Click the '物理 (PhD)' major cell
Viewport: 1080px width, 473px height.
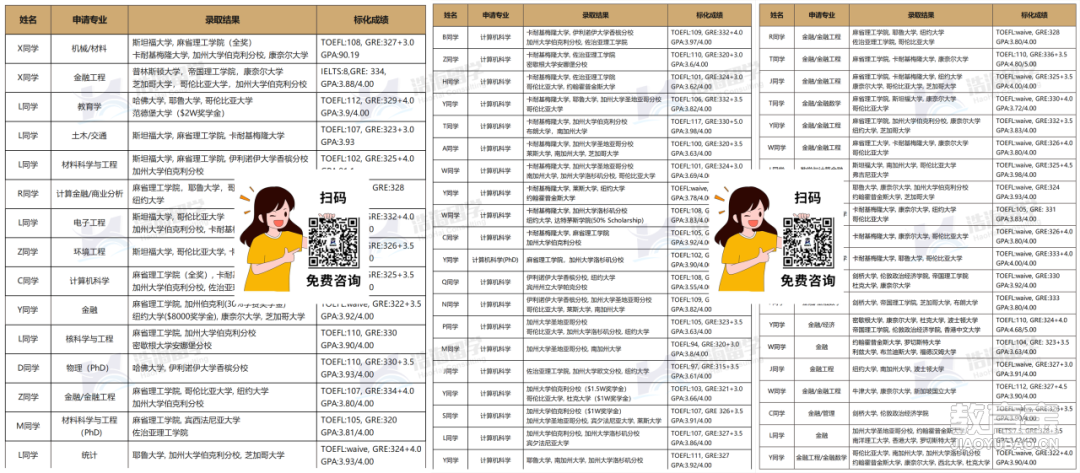click(90, 368)
